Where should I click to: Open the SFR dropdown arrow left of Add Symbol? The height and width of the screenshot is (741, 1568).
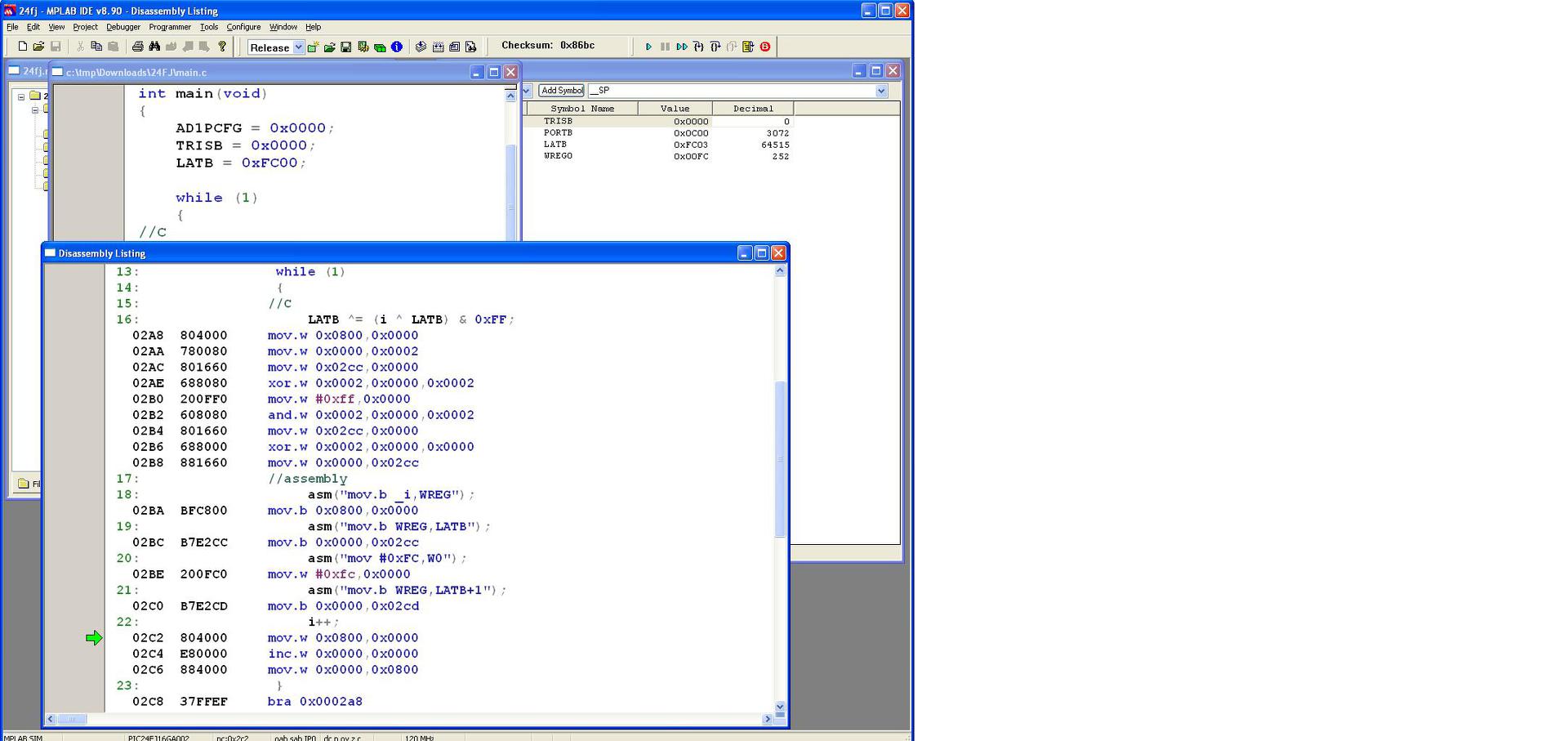click(527, 91)
